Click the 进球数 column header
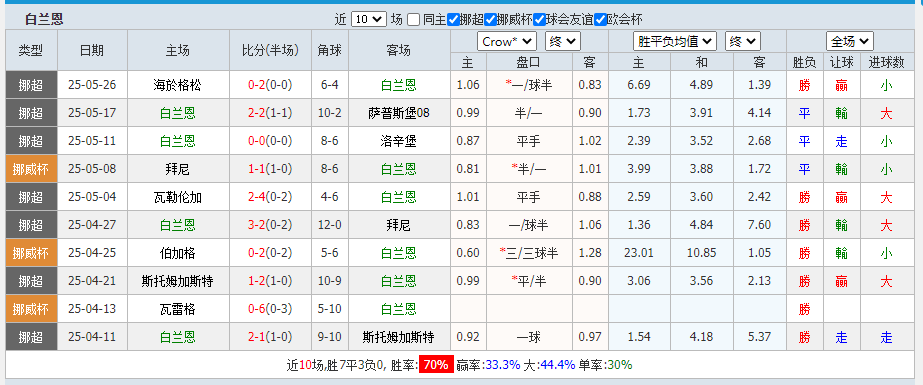 pyautogui.click(x=886, y=62)
